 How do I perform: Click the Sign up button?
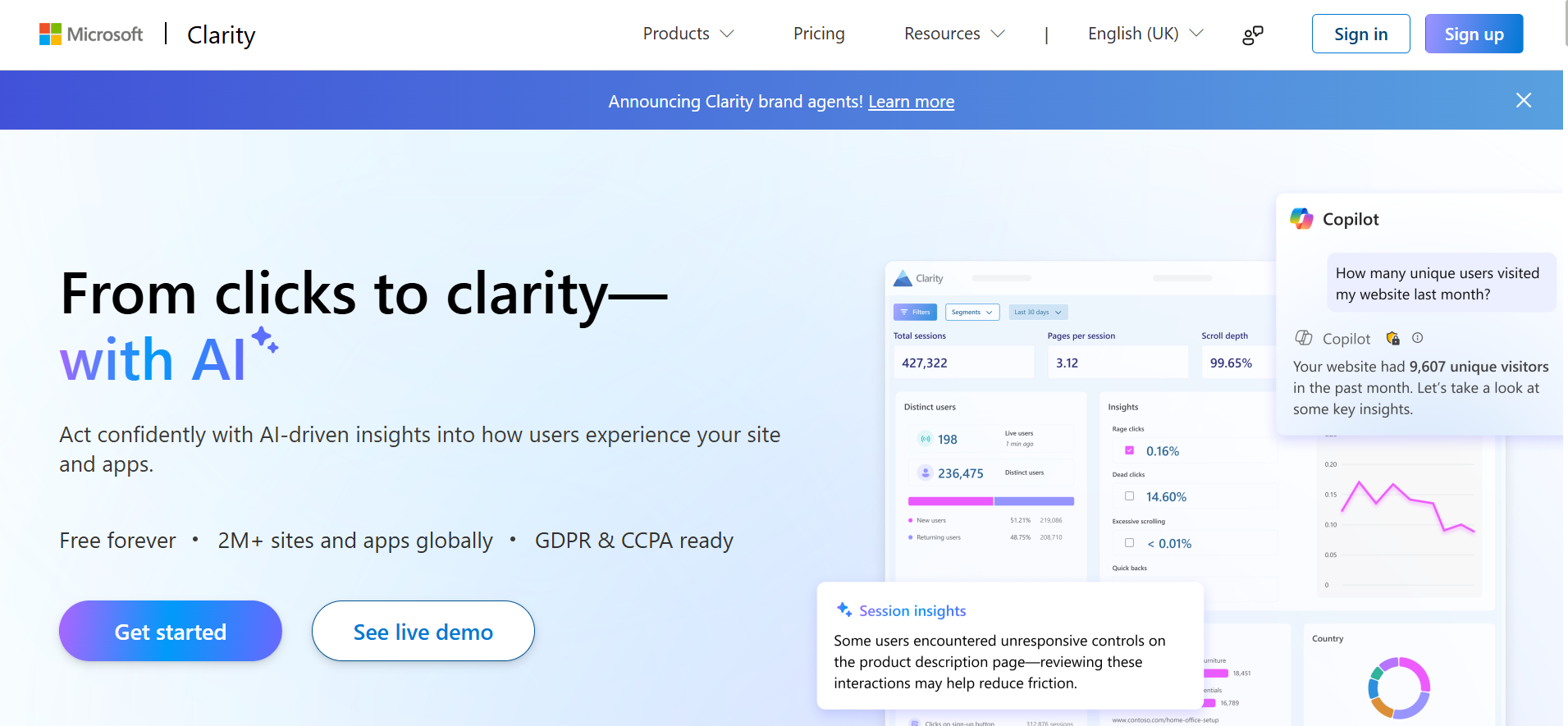1474,34
